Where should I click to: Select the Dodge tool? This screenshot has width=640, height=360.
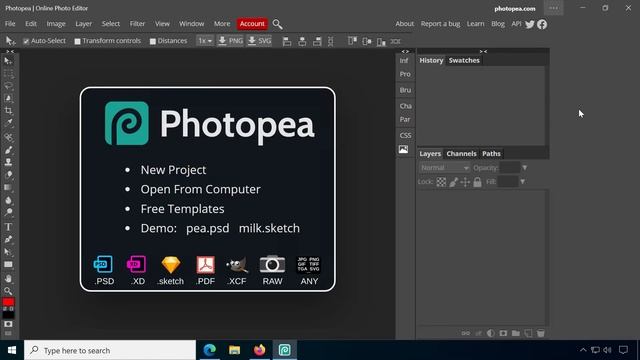8,212
